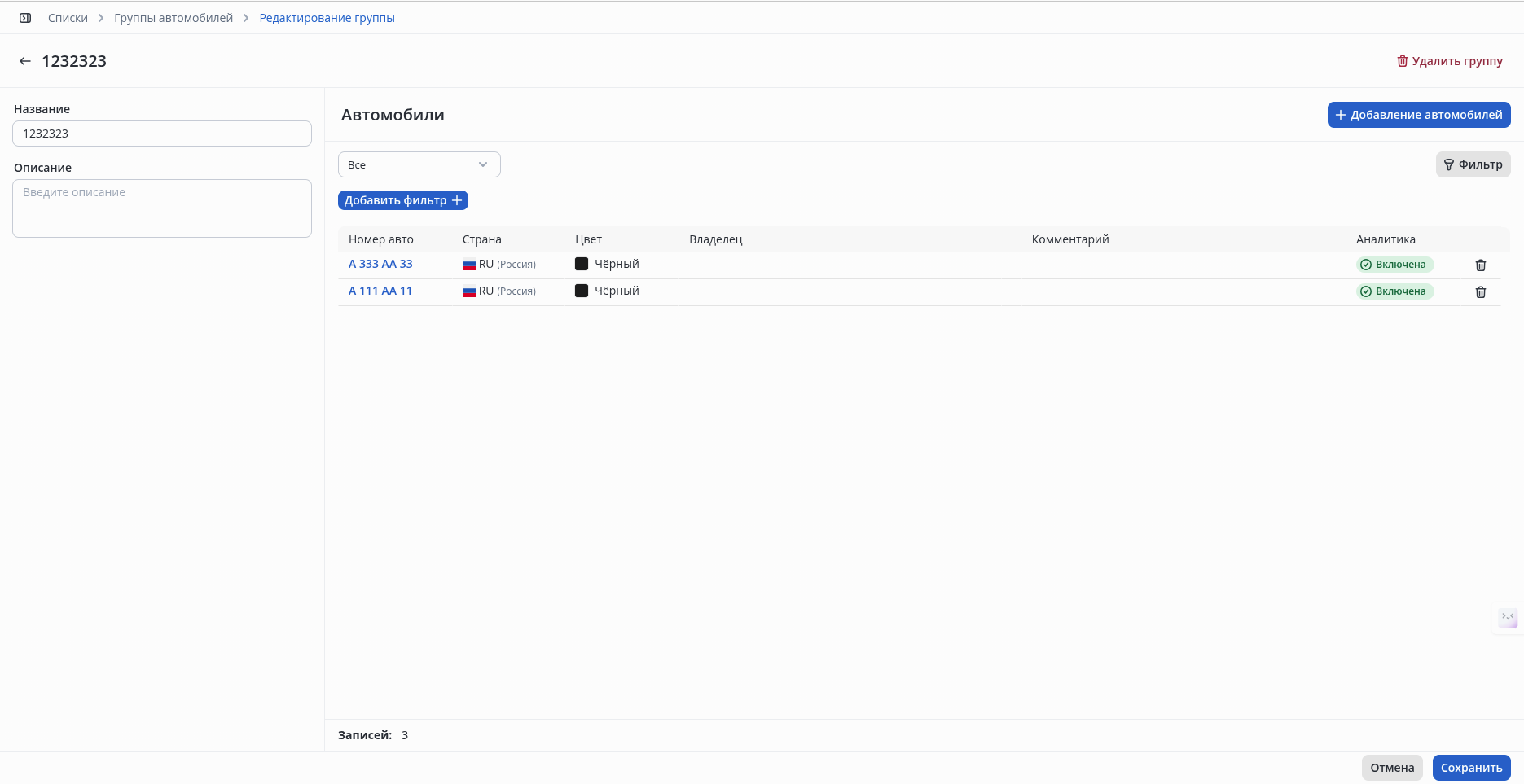
Task: Open the Все dropdown
Action: point(419,164)
